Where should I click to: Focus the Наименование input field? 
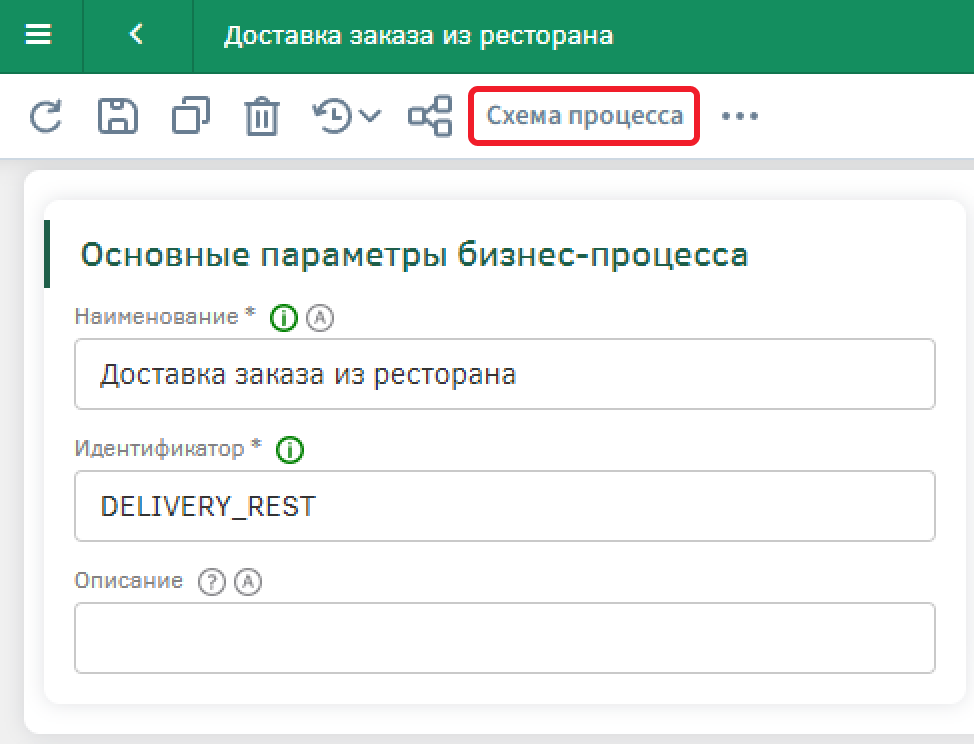point(504,375)
